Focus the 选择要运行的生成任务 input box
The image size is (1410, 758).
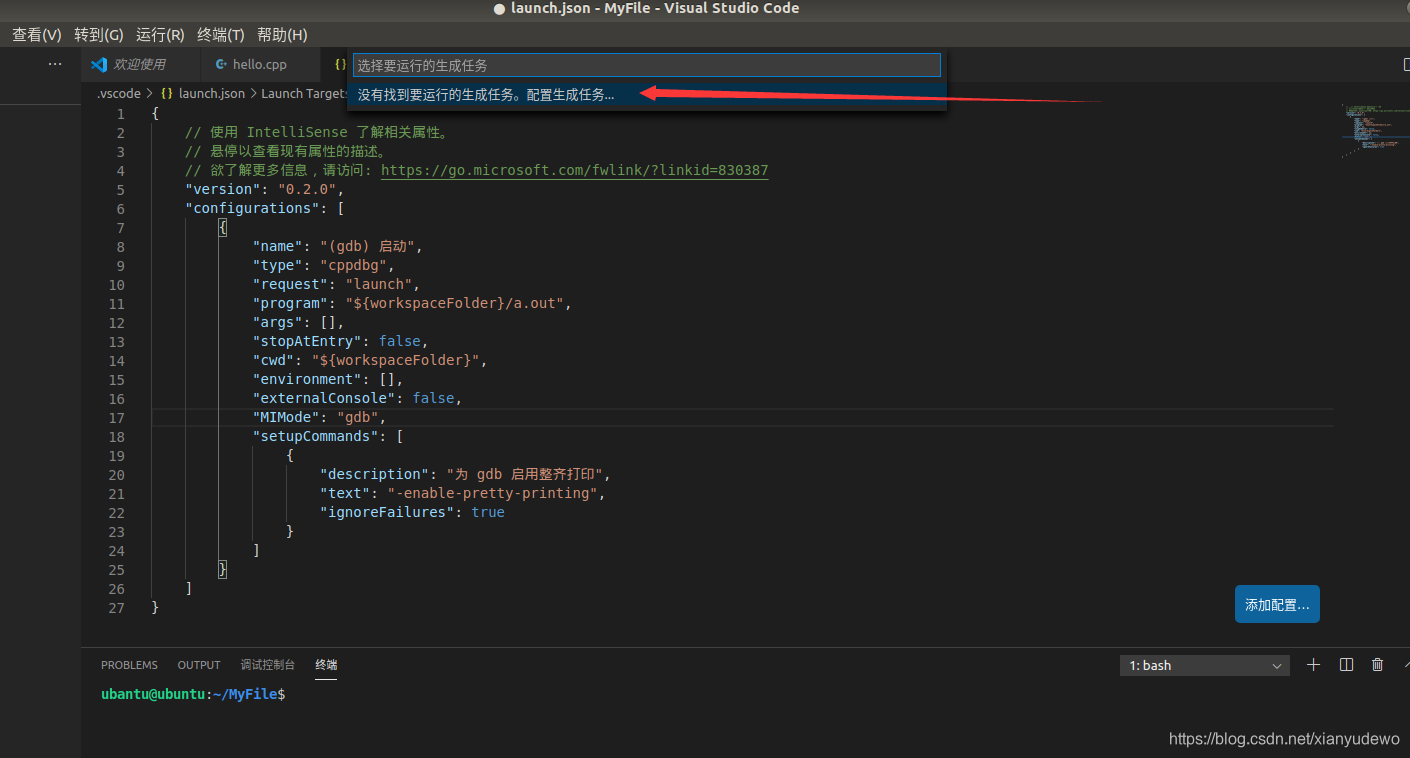coord(646,65)
